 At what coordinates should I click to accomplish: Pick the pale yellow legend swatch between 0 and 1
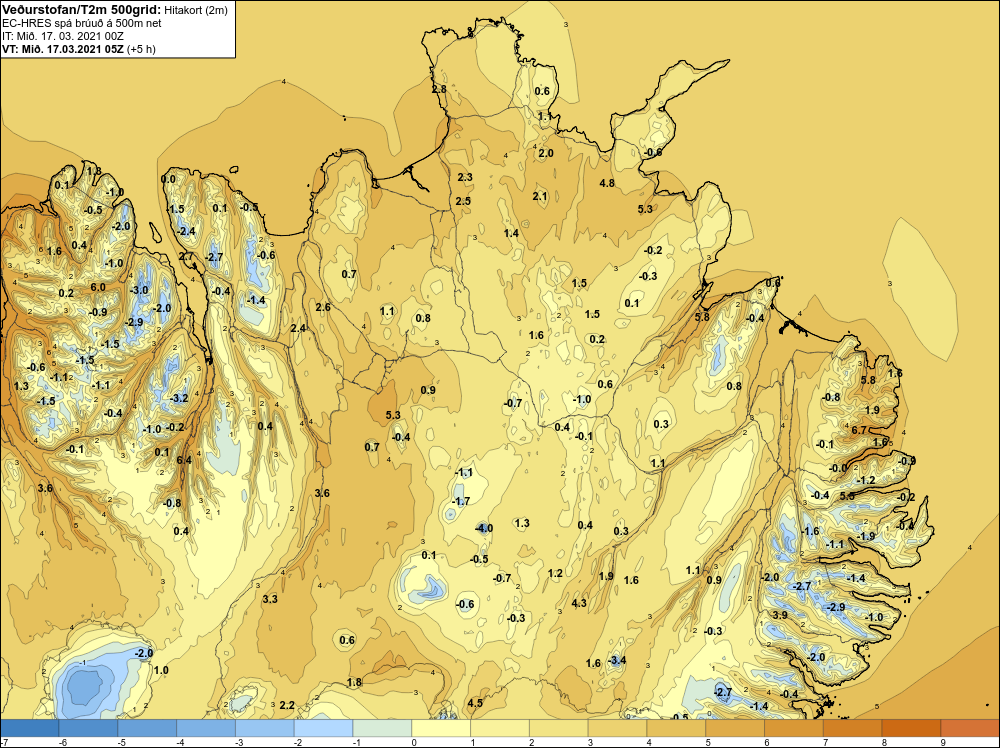coord(441,728)
